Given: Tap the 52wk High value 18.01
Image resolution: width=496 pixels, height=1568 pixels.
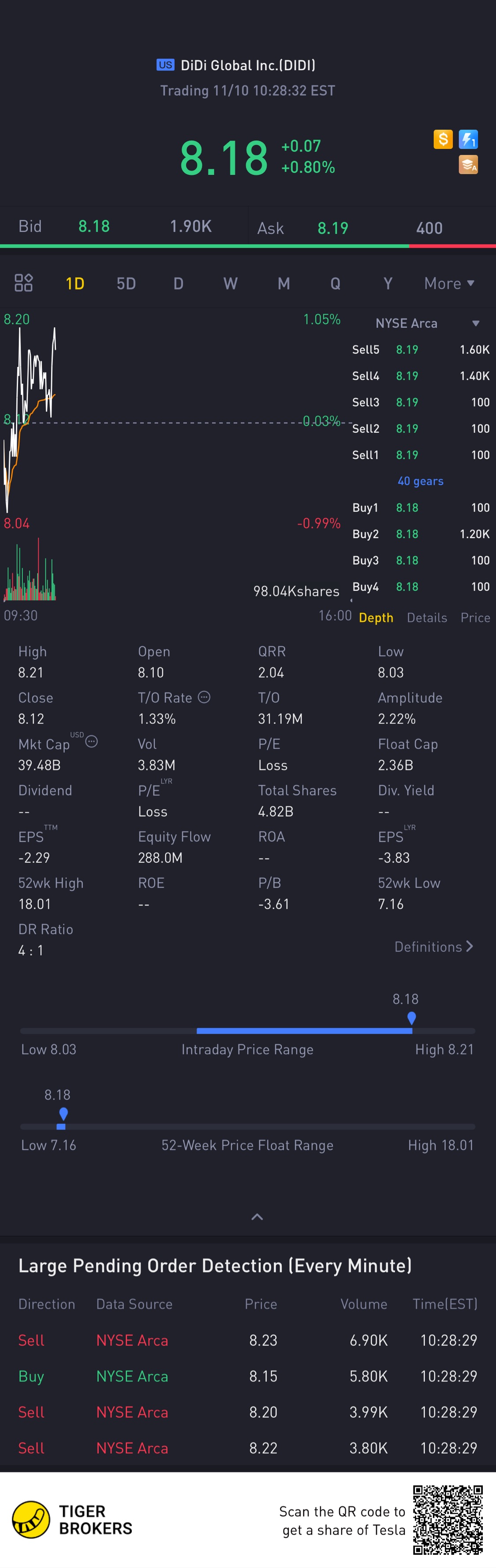Looking at the screenshot, I should (x=35, y=904).
